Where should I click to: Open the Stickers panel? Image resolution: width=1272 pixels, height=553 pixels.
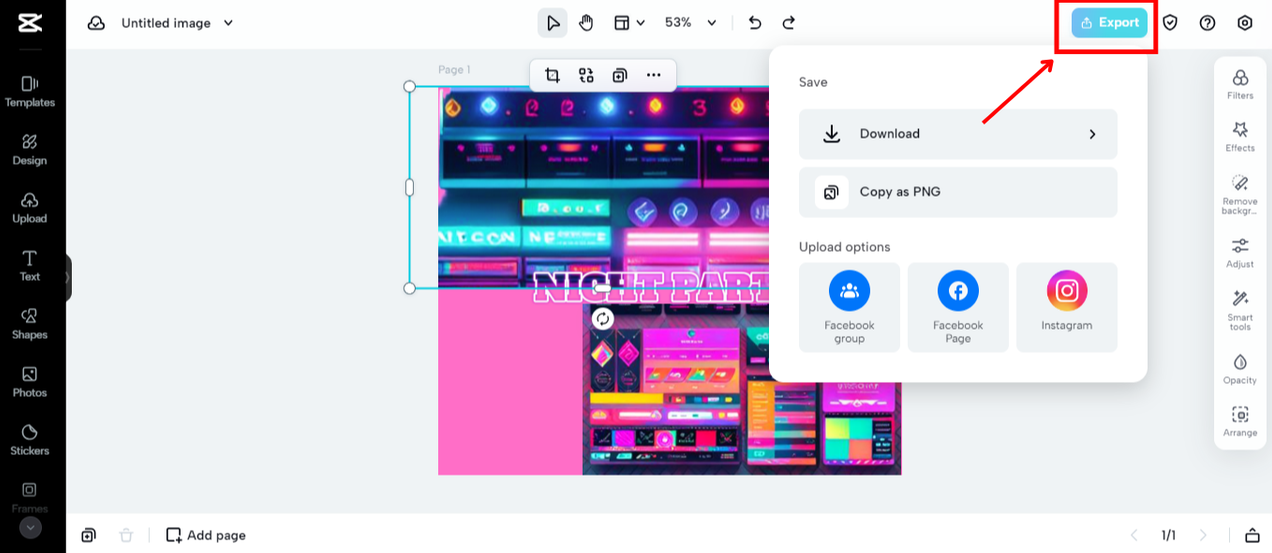coord(30,440)
